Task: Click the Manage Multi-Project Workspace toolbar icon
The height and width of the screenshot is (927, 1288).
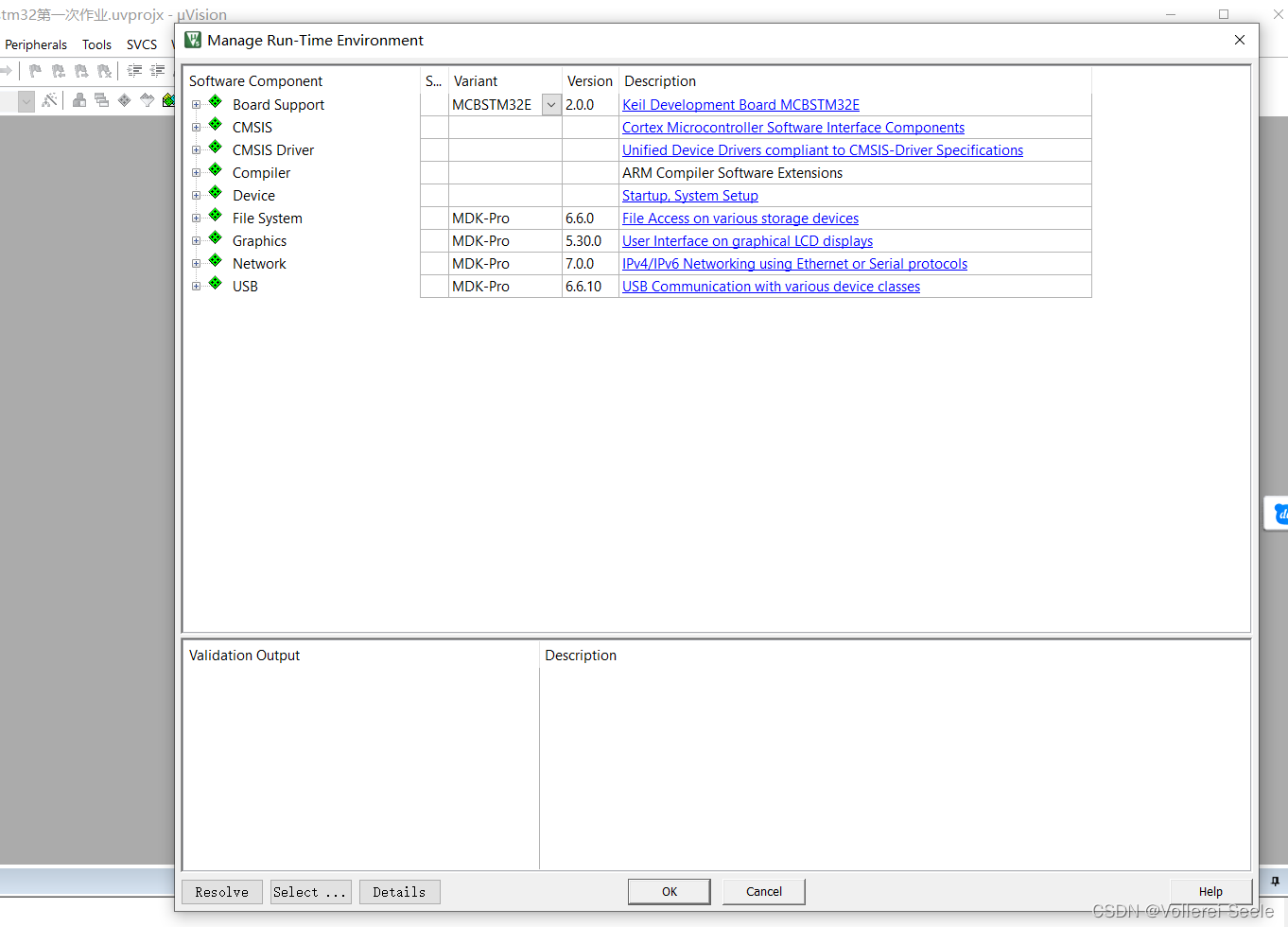Action: click(101, 99)
